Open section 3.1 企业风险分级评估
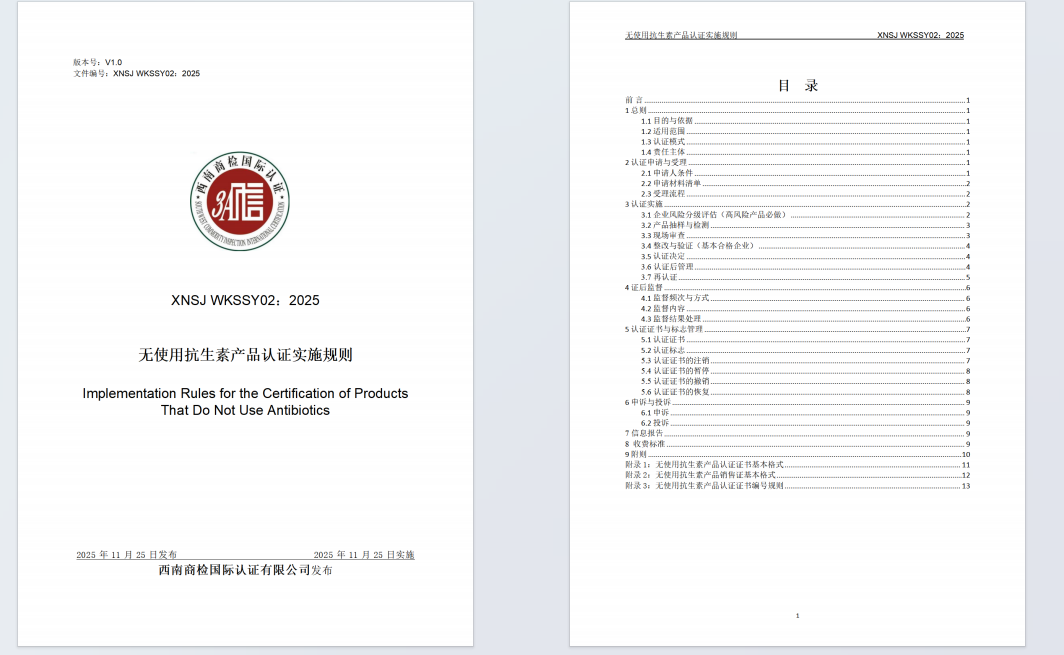The width and height of the screenshot is (1064, 655). tap(714, 215)
